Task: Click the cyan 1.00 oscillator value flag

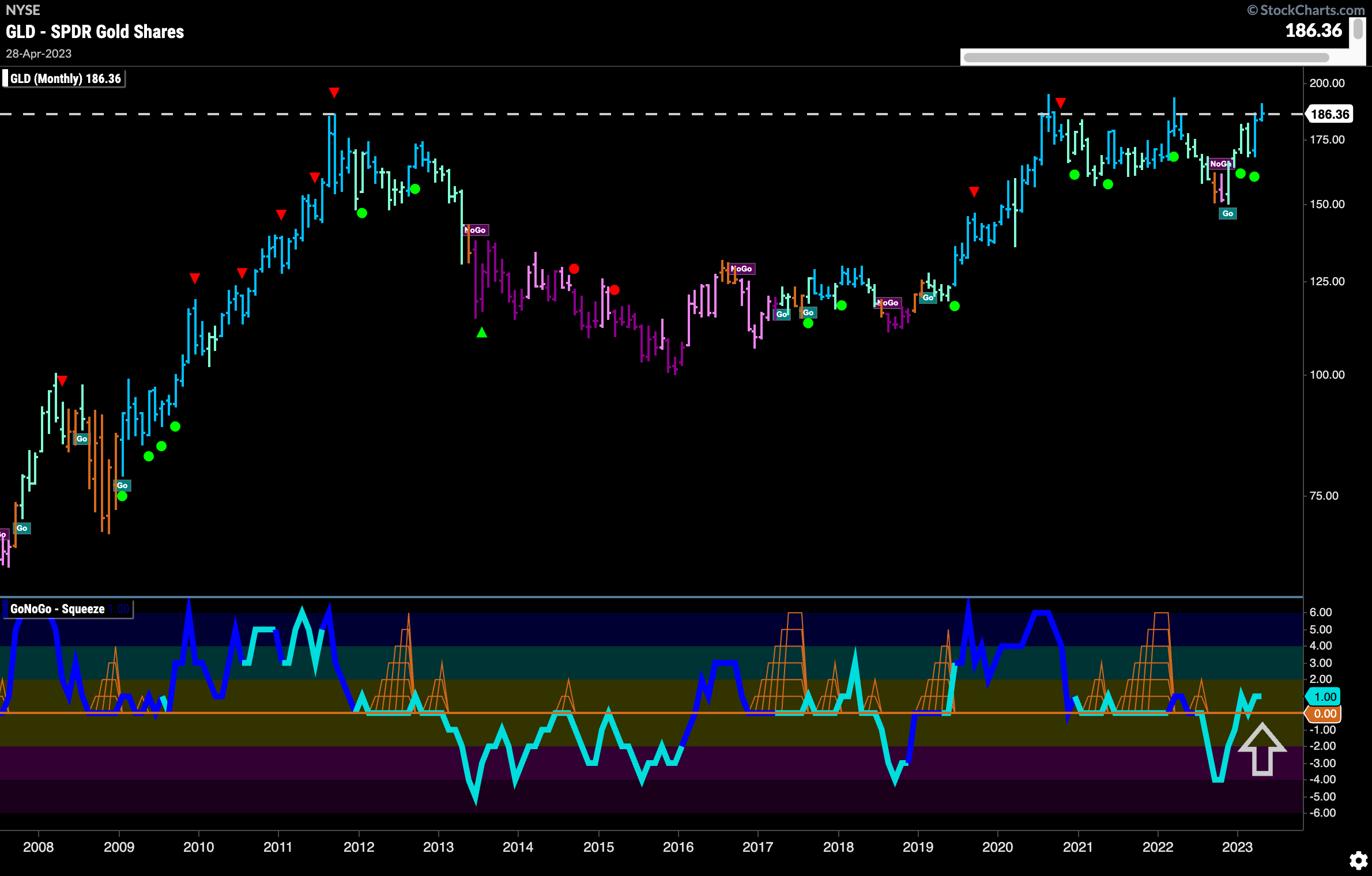Action: point(1324,697)
